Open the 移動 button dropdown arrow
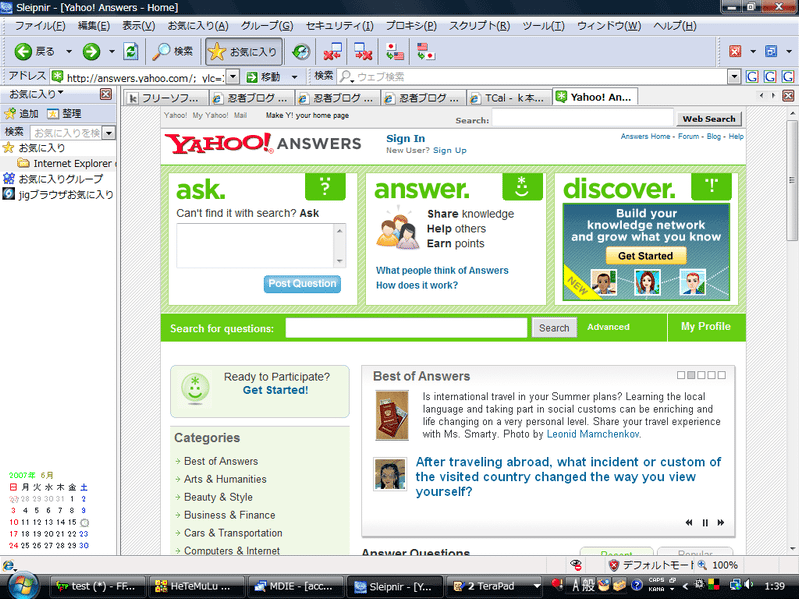Screen dimensions: 799x599 [295, 77]
